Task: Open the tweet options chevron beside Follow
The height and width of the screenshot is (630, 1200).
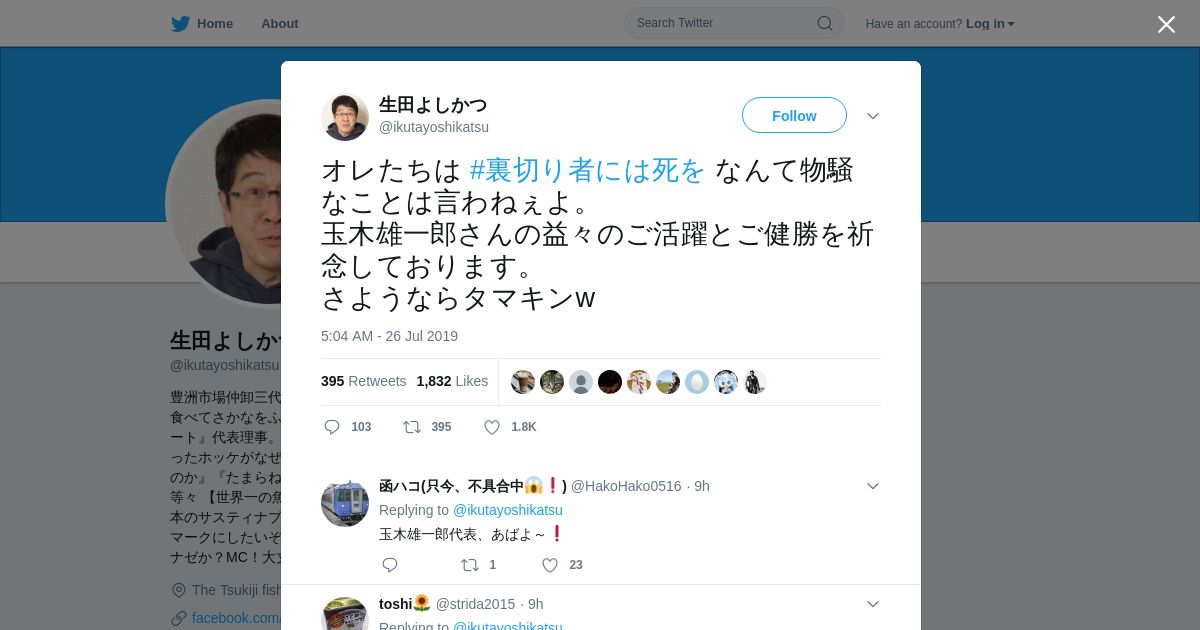Action: coord(873,116)
